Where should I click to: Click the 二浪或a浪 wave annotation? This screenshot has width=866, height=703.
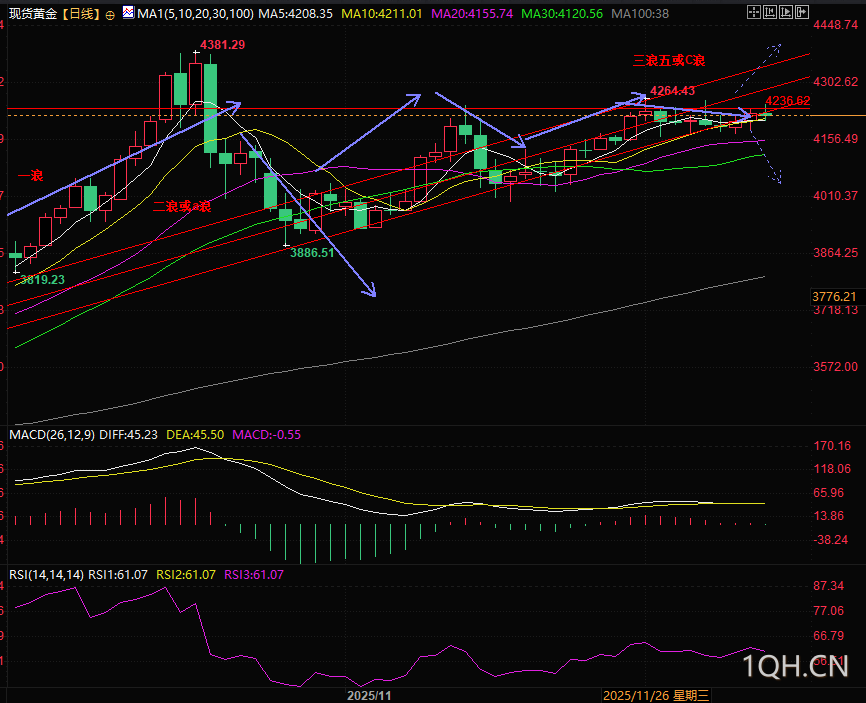tap(181, 206)
